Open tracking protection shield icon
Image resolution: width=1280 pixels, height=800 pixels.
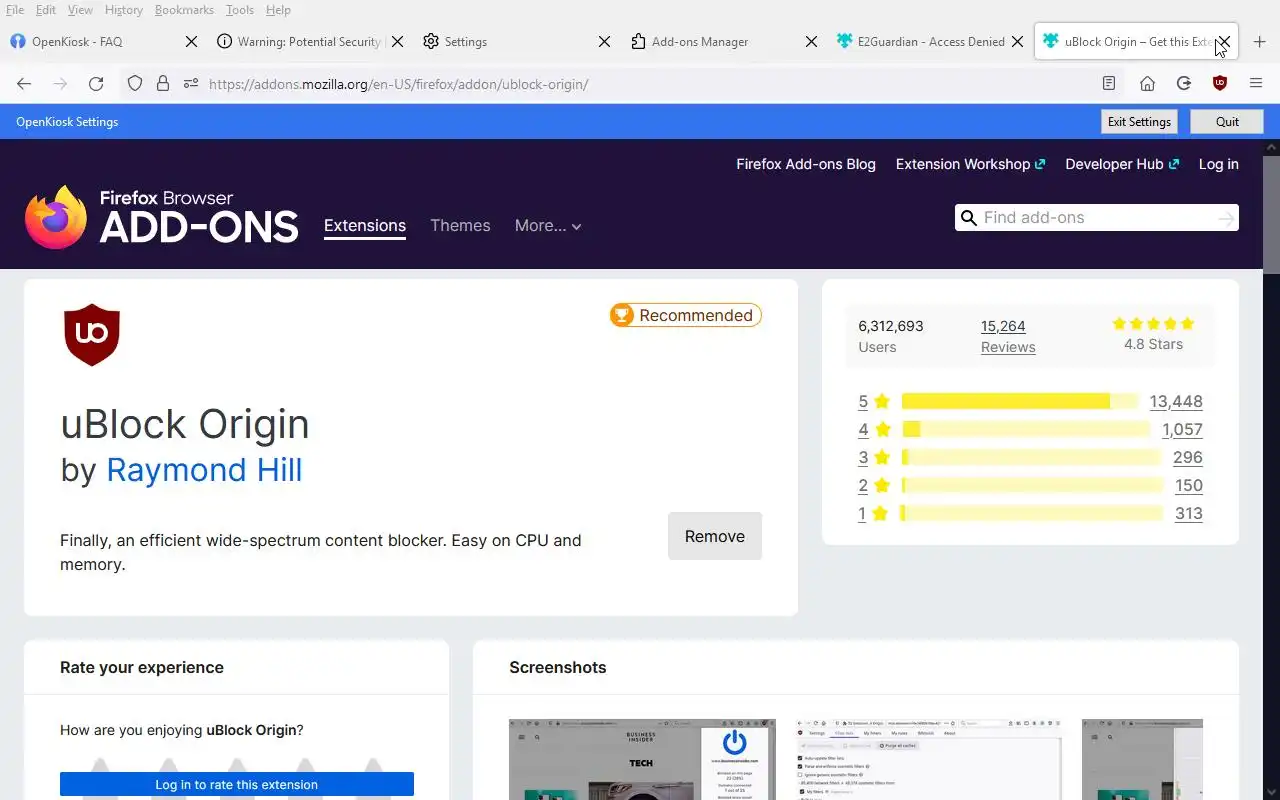pos(135,84)
